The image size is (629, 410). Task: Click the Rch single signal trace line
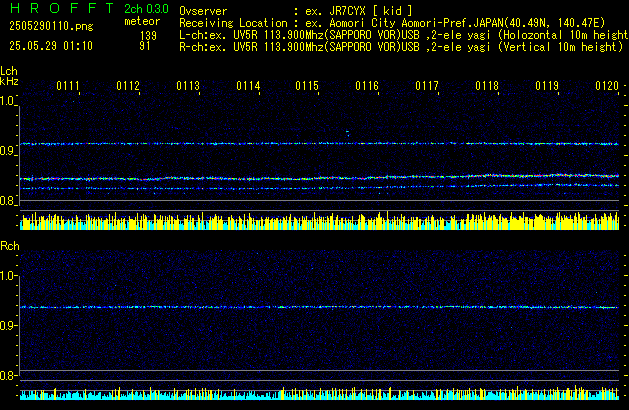[319, 307]
